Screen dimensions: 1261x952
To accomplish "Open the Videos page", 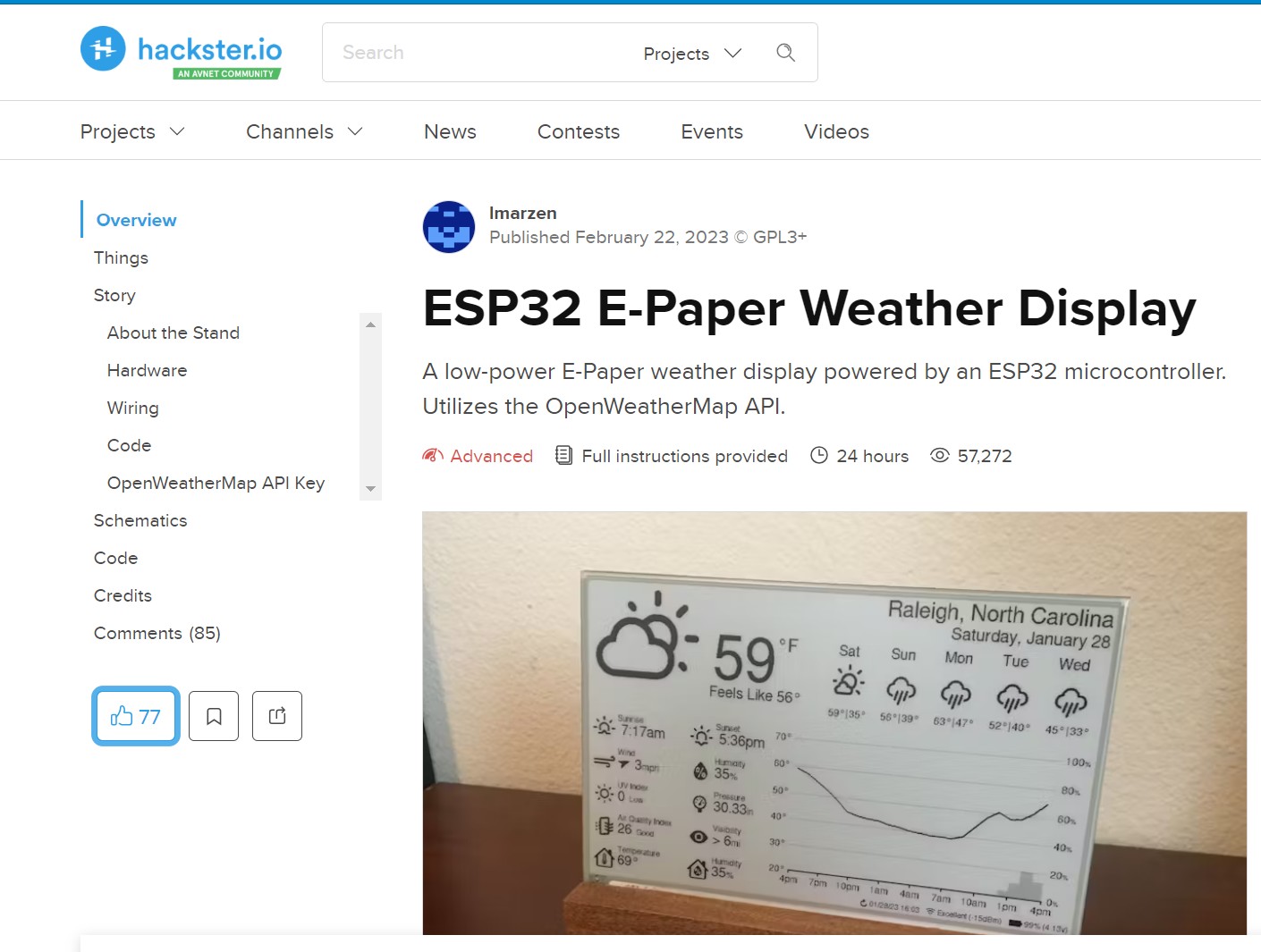I will click(836, 131).
